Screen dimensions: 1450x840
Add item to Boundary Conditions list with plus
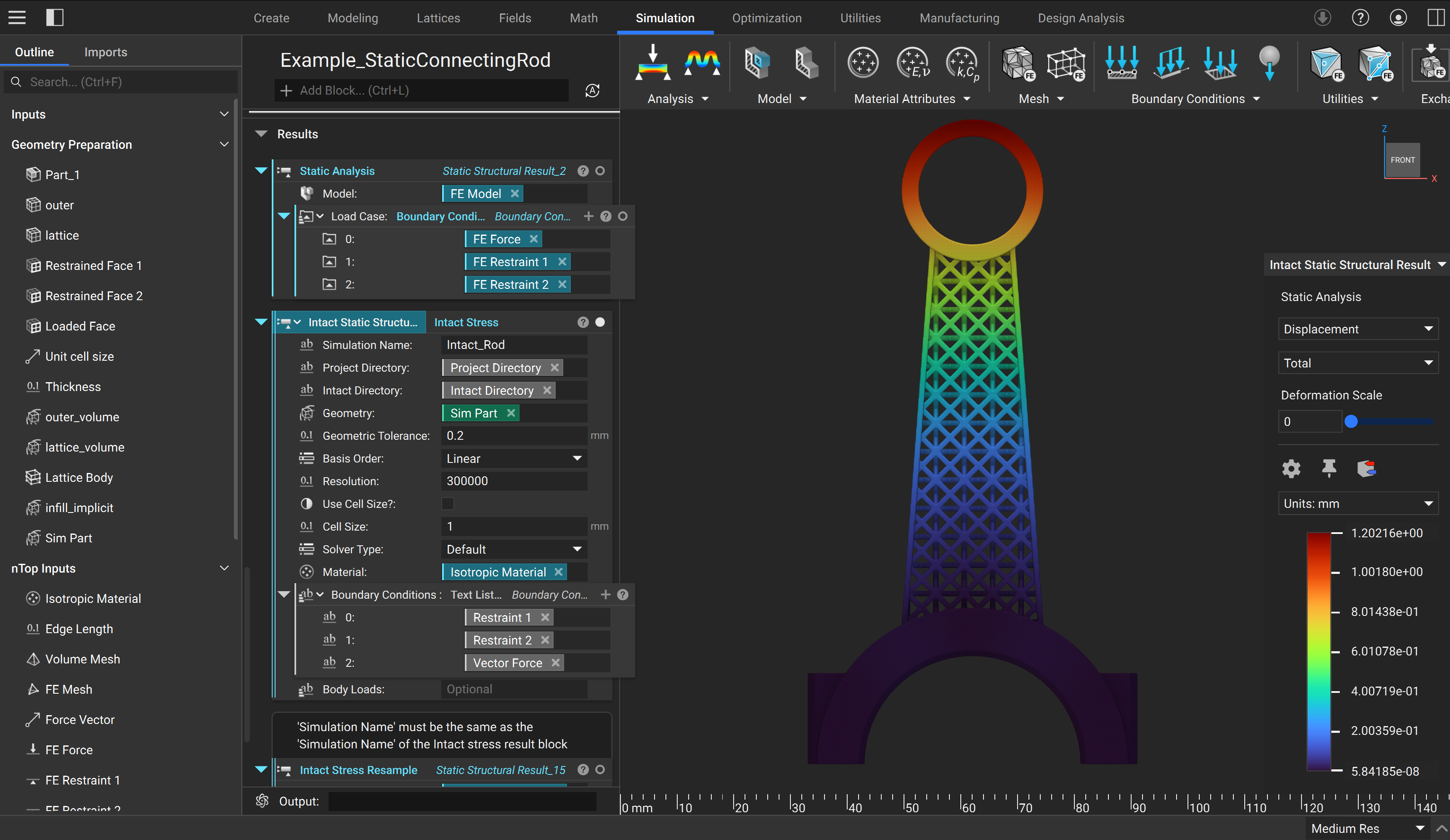coord(605,594)
